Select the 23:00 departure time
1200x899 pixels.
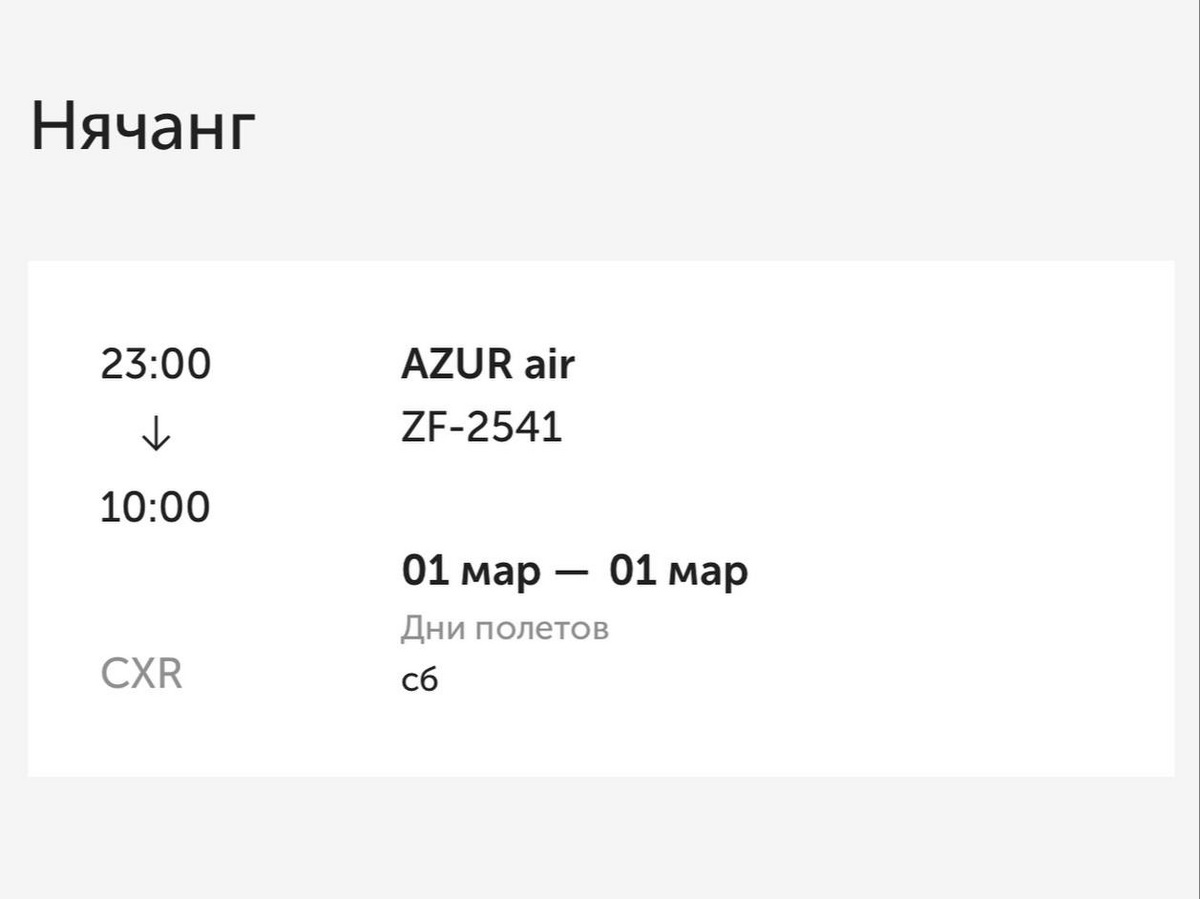pyautogui.click(x=155, y=365)
